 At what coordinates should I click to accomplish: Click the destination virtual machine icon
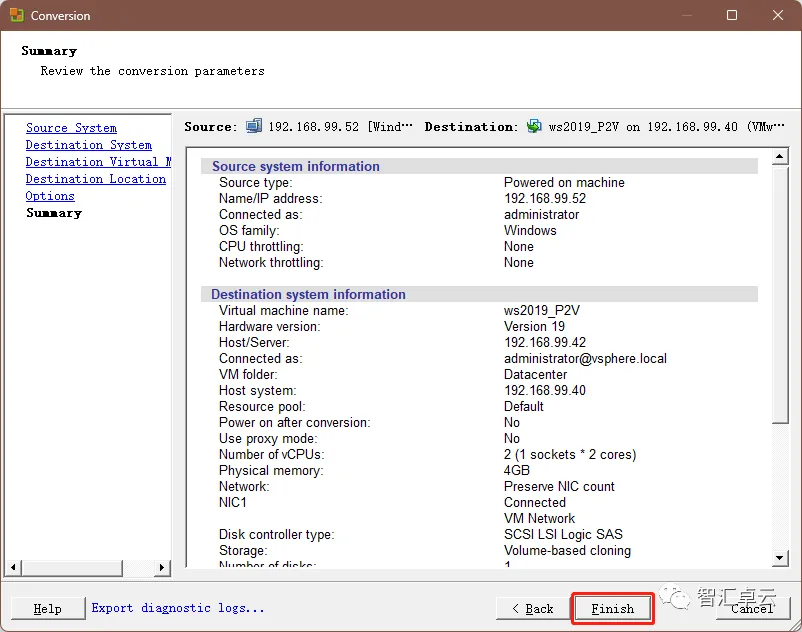click(534, 126)
